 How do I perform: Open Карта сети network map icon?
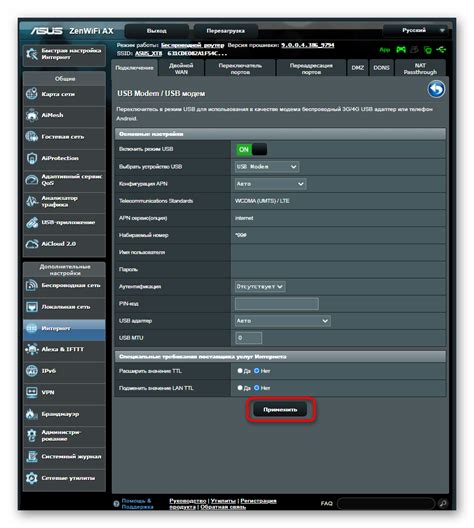pos(32,94)
